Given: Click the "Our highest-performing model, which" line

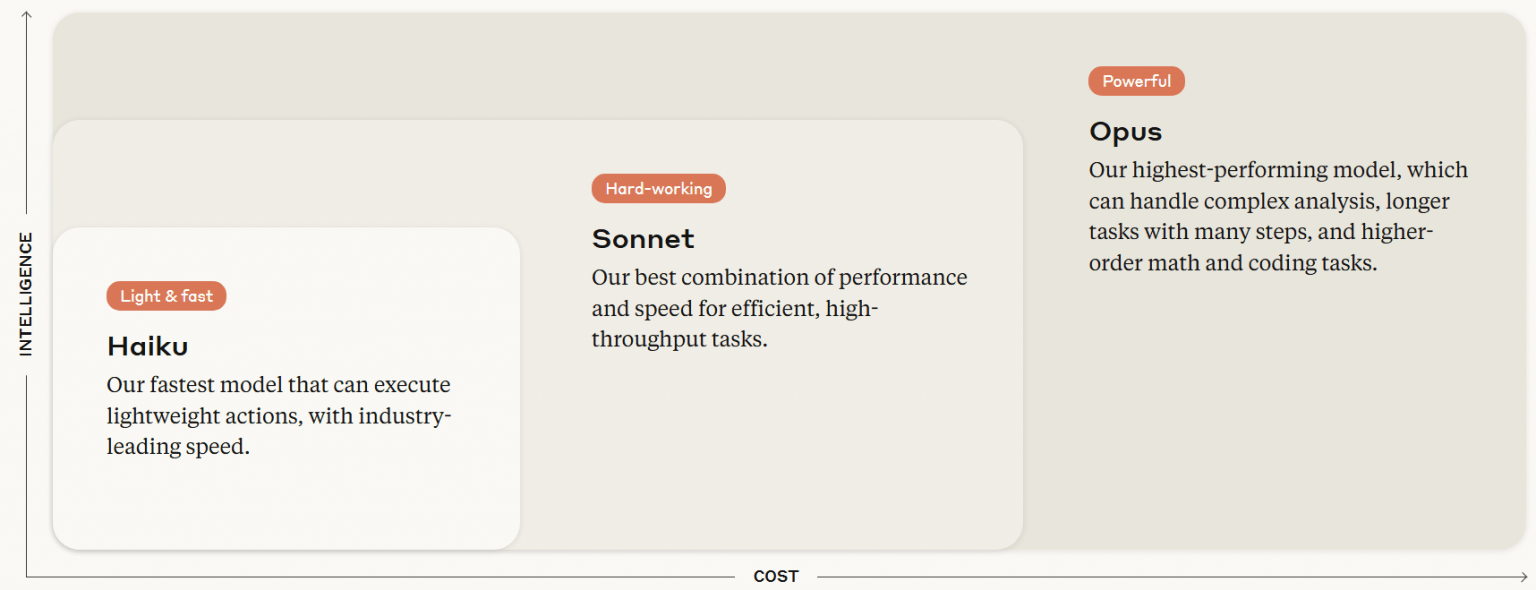Looking at the screenshot, I should click(1278, 170).
